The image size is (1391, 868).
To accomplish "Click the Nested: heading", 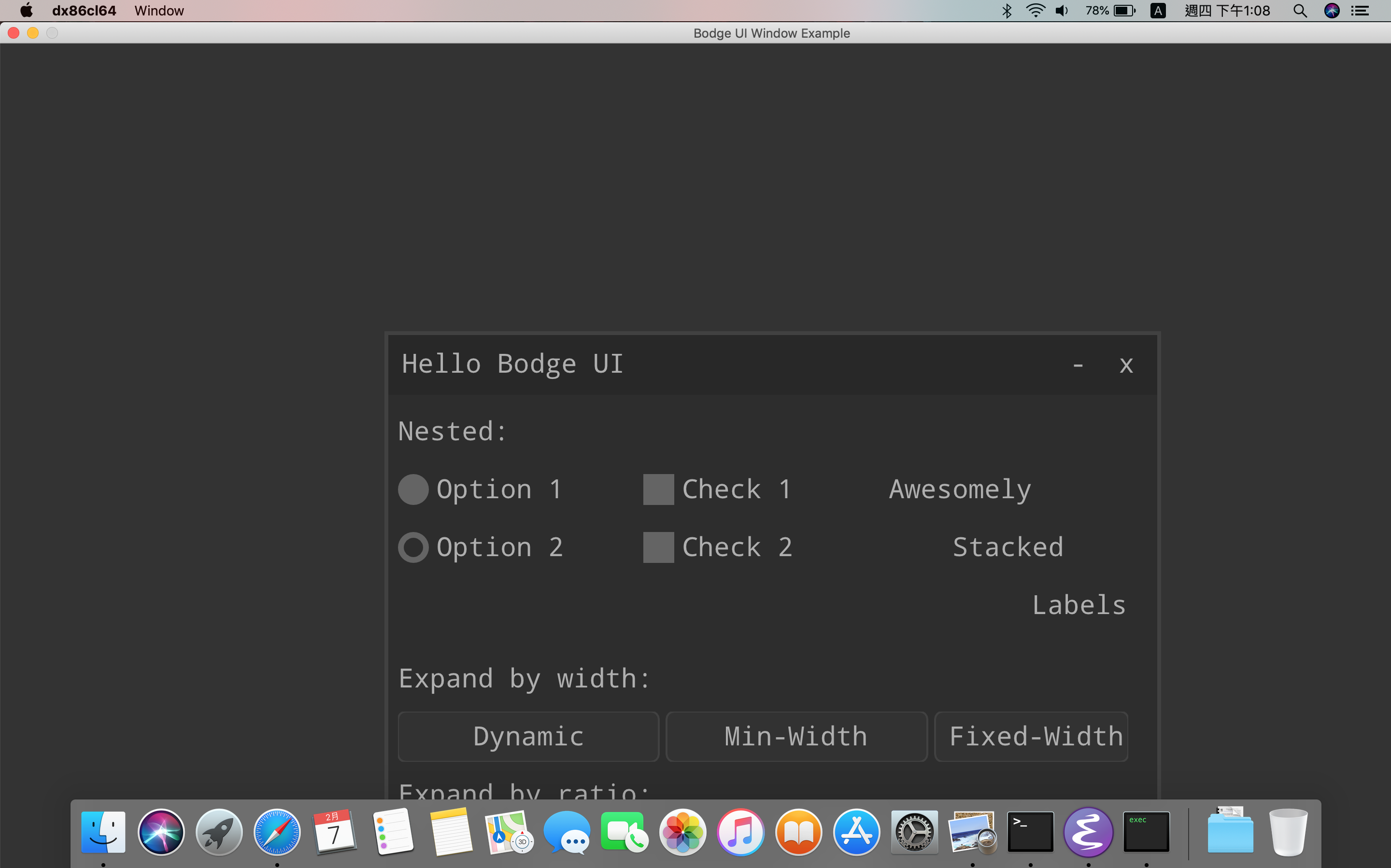I will click(453, 431).
